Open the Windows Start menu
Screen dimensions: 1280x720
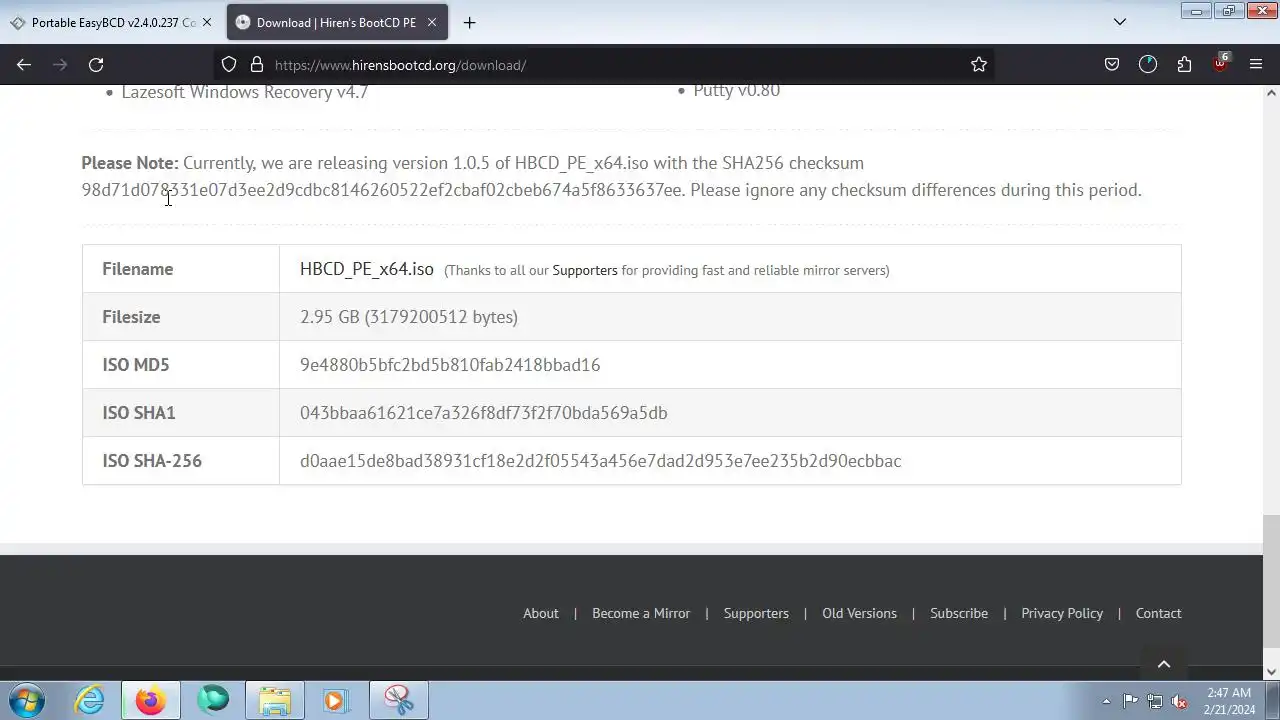(x=27, y=700)
